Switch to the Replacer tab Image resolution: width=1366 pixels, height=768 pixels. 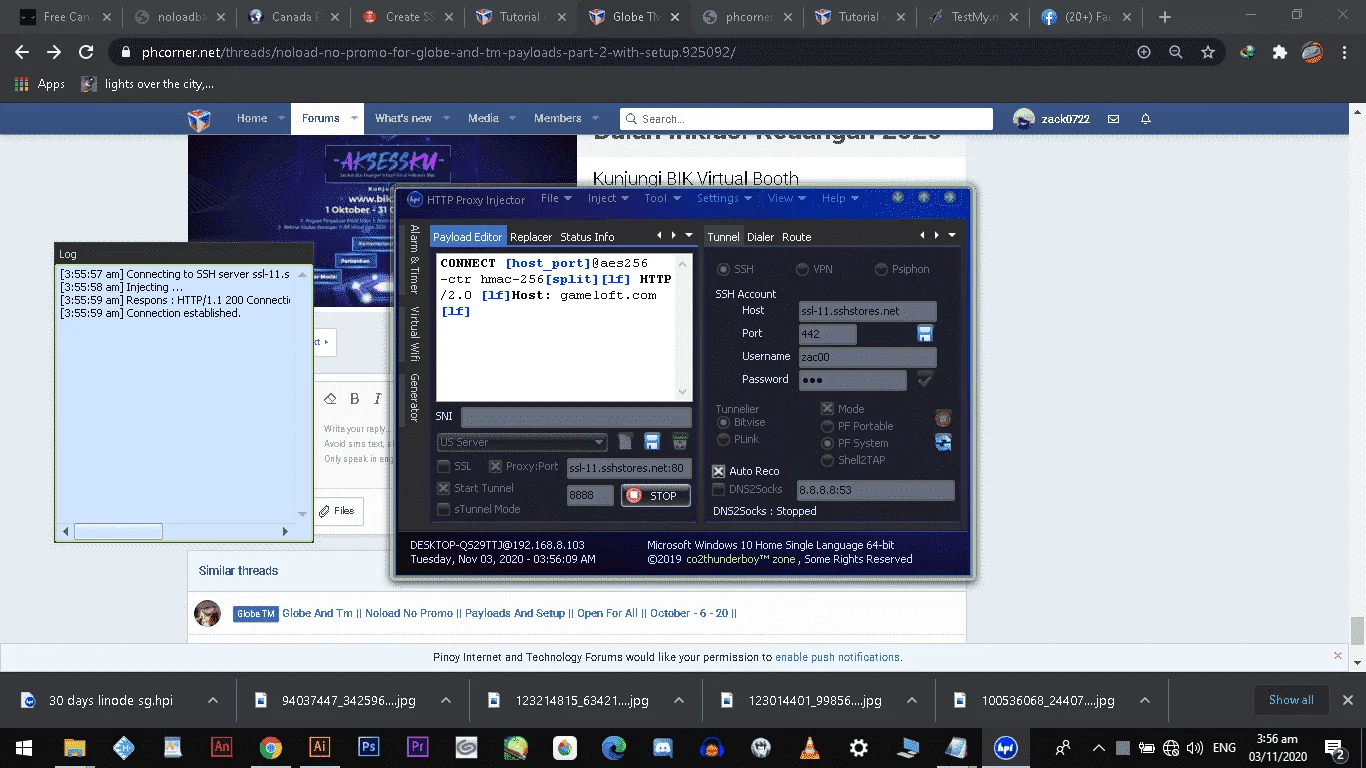pos(531,237)
